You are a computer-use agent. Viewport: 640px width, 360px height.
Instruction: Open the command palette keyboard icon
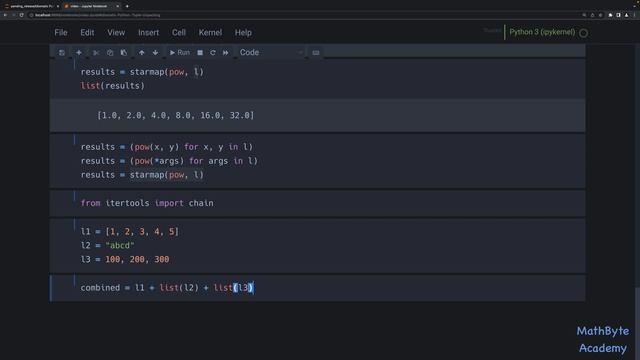click(x=316, y=53)
